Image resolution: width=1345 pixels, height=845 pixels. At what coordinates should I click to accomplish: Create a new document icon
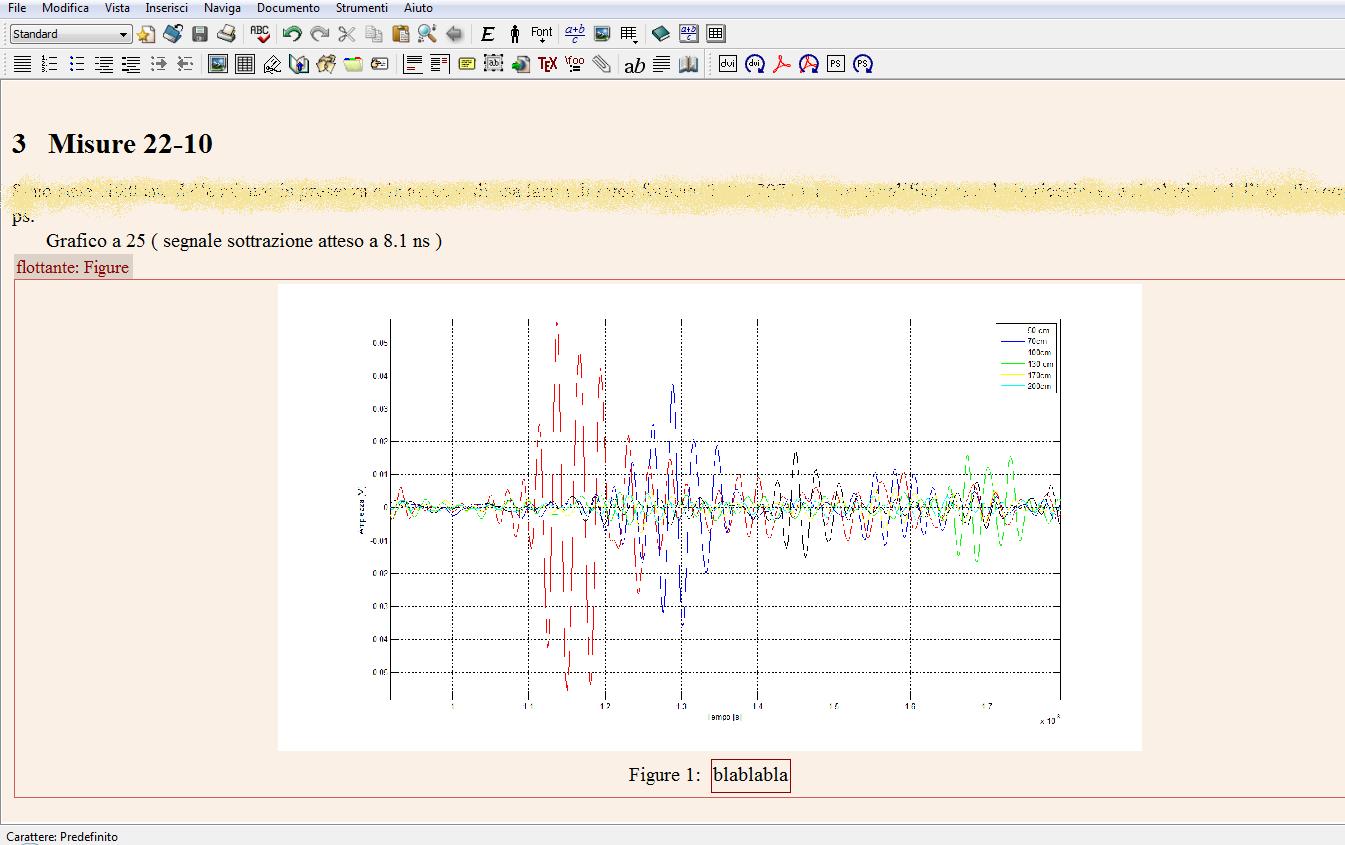pos(146,34)
